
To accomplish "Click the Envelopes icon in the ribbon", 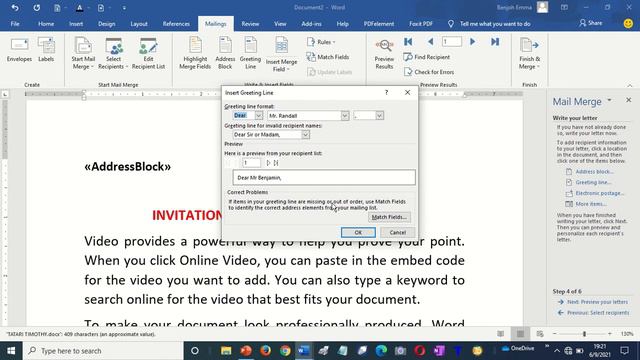I will click(19, 50).
